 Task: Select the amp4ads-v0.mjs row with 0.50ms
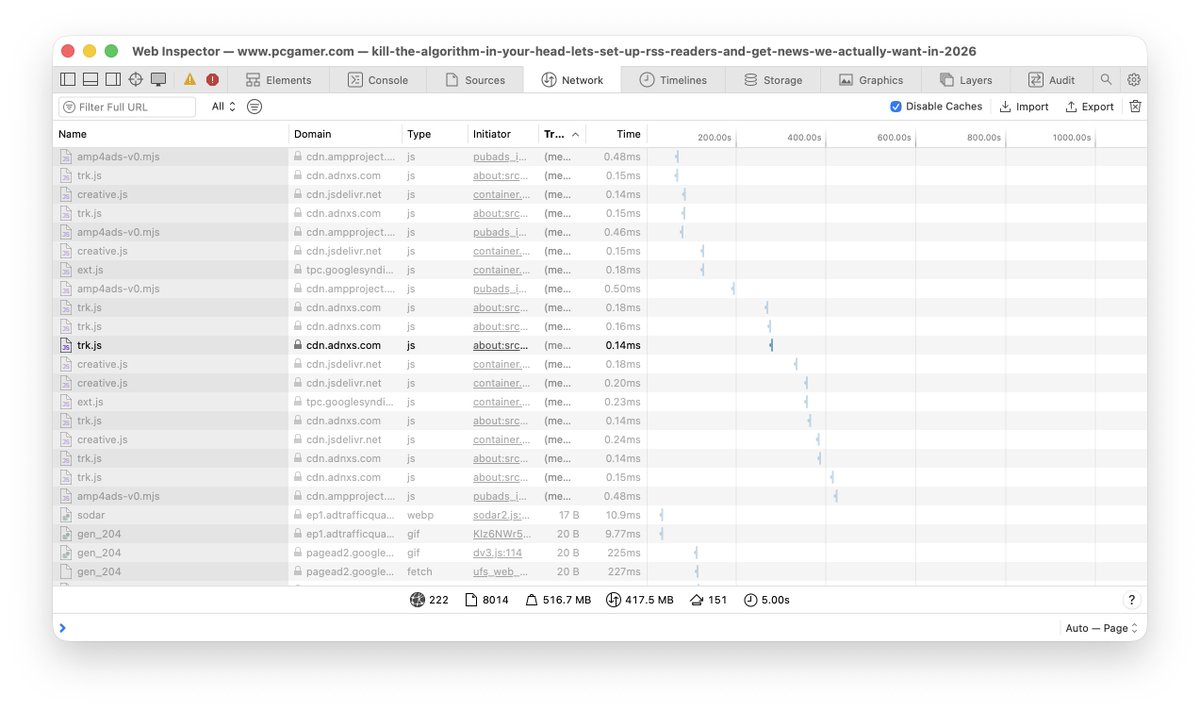point(600,289)
